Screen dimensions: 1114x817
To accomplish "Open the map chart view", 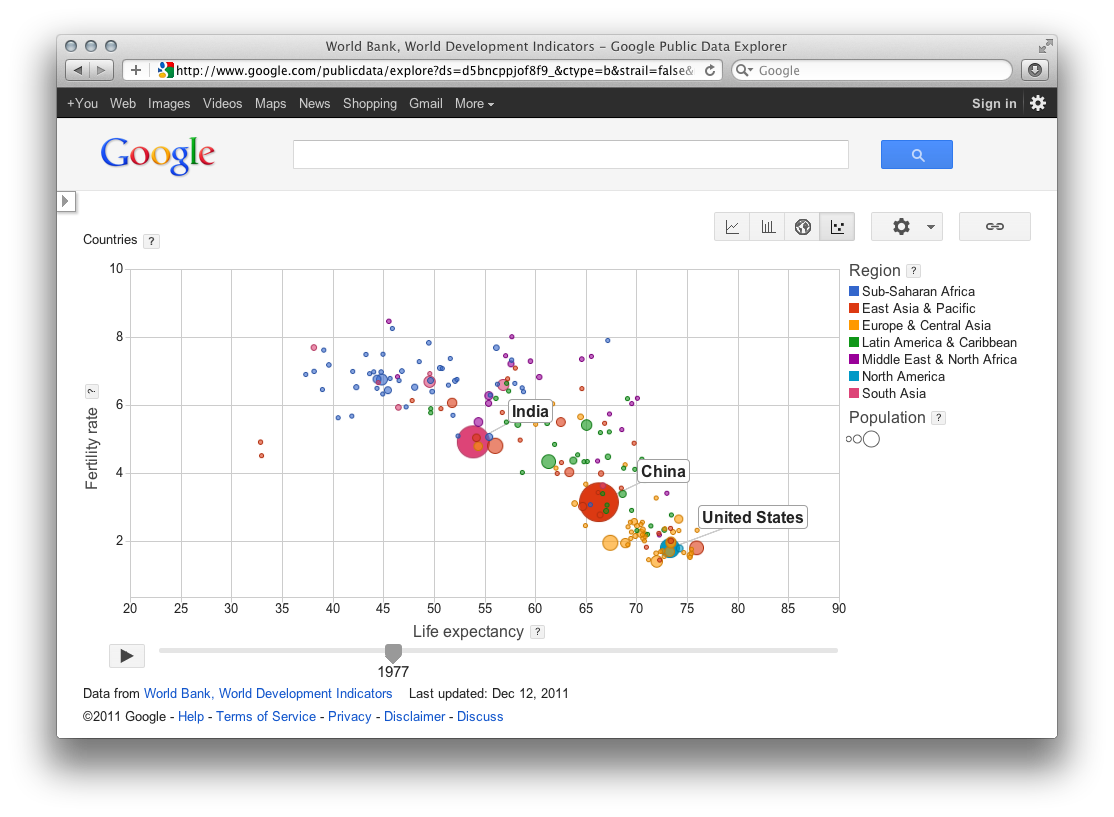I will tap(802, 226).
